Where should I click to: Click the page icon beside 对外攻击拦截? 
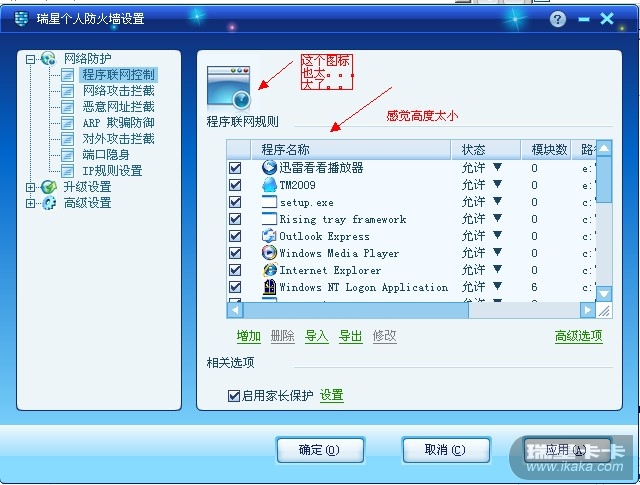(67, 139)
